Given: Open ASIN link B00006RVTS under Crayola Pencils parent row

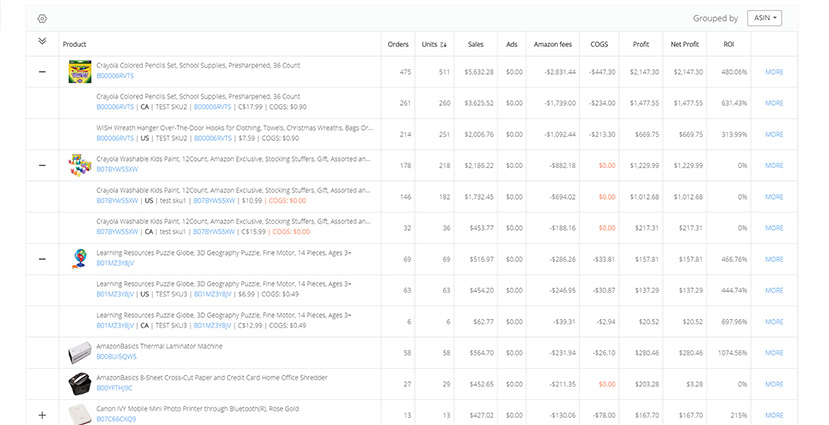Looking at the screenshot, I should tap(115, 76).
